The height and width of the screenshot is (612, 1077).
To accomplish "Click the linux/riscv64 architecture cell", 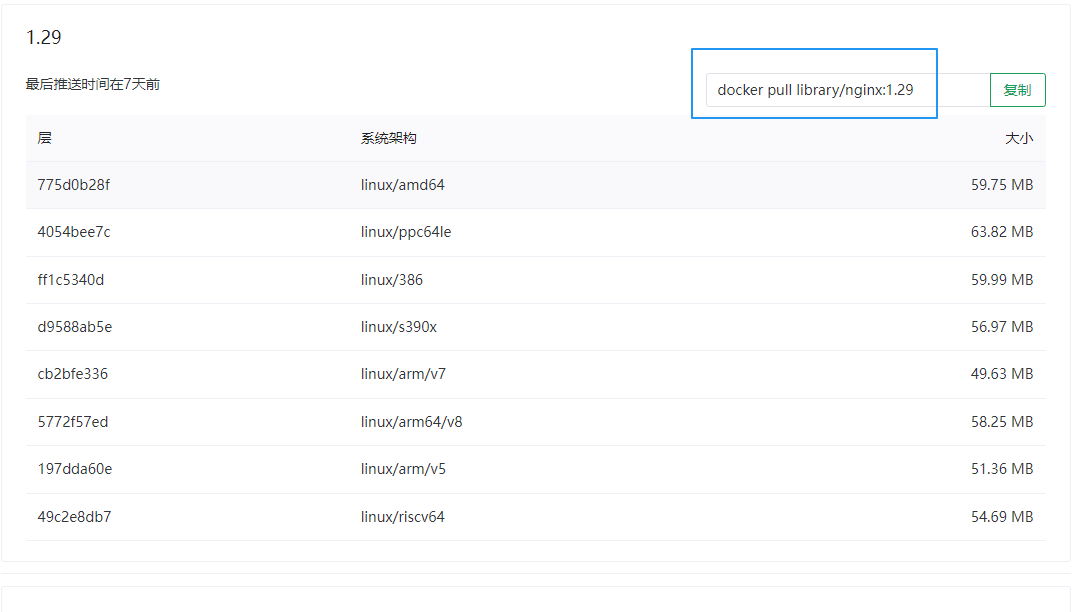I will (403, 517).
